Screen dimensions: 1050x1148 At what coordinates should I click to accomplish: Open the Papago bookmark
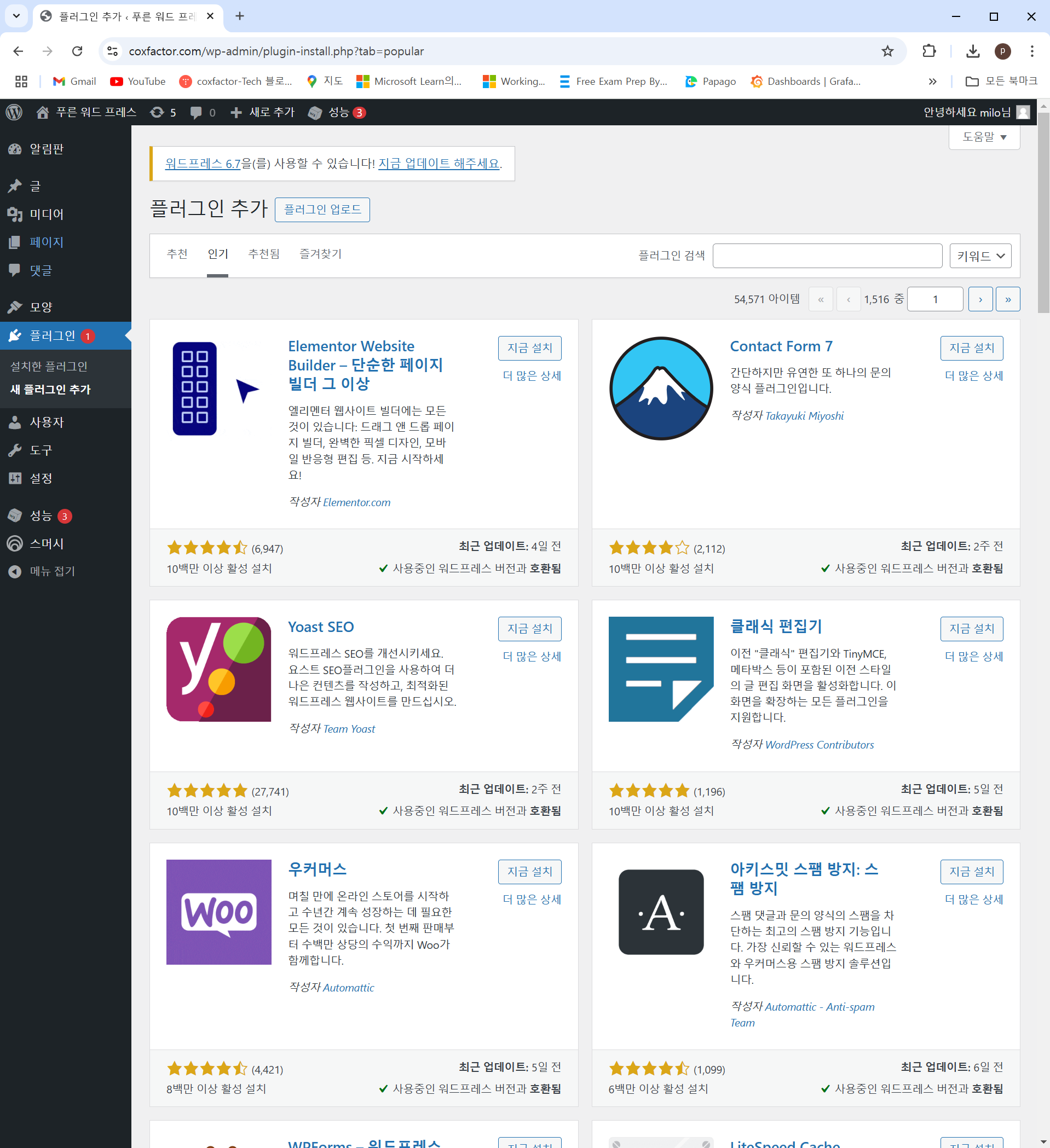click(710, 82)
